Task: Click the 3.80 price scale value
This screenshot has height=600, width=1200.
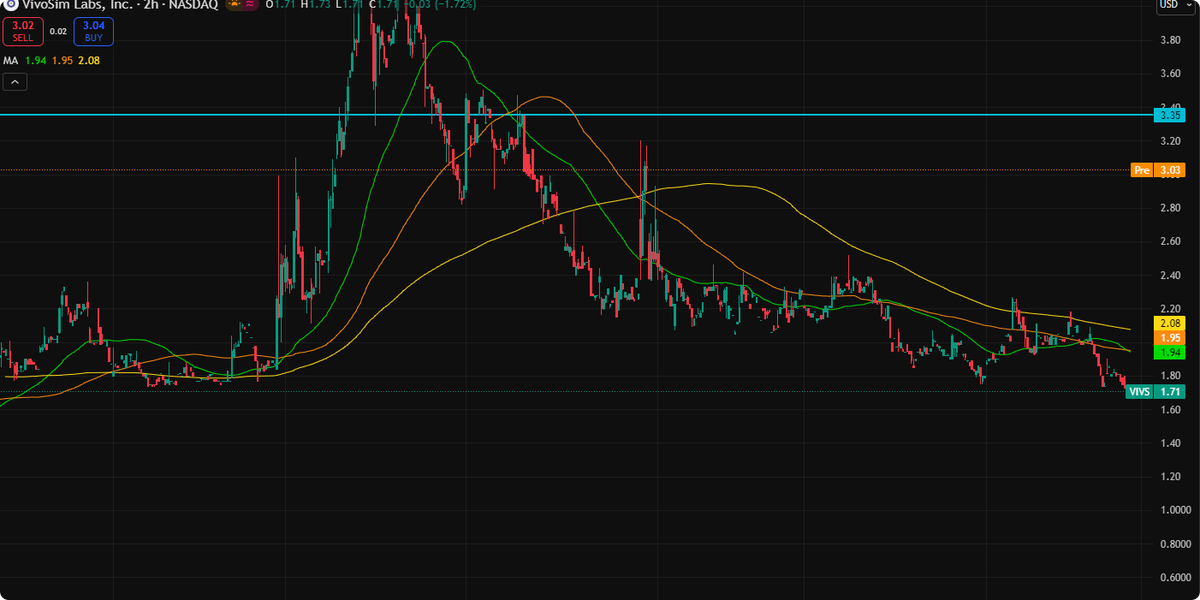Action: [1170, 40]
